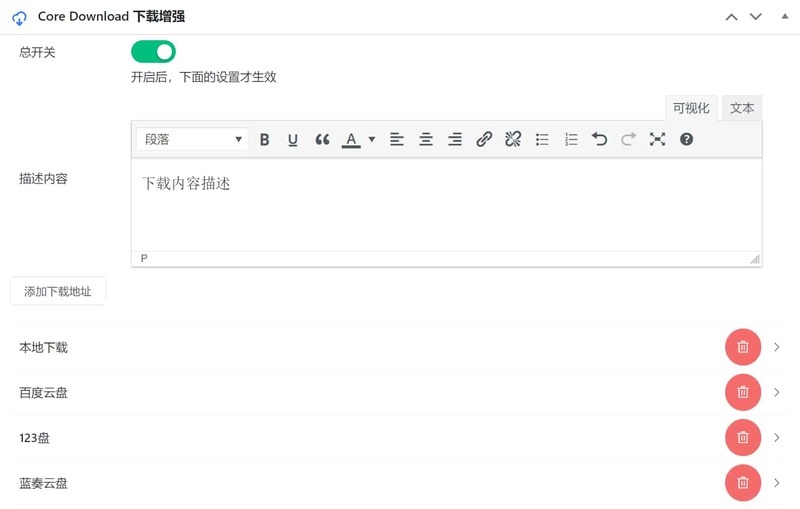Enter fullscreen editor mode
This screenshot has width=800, height=509.
tap(658, 139)
